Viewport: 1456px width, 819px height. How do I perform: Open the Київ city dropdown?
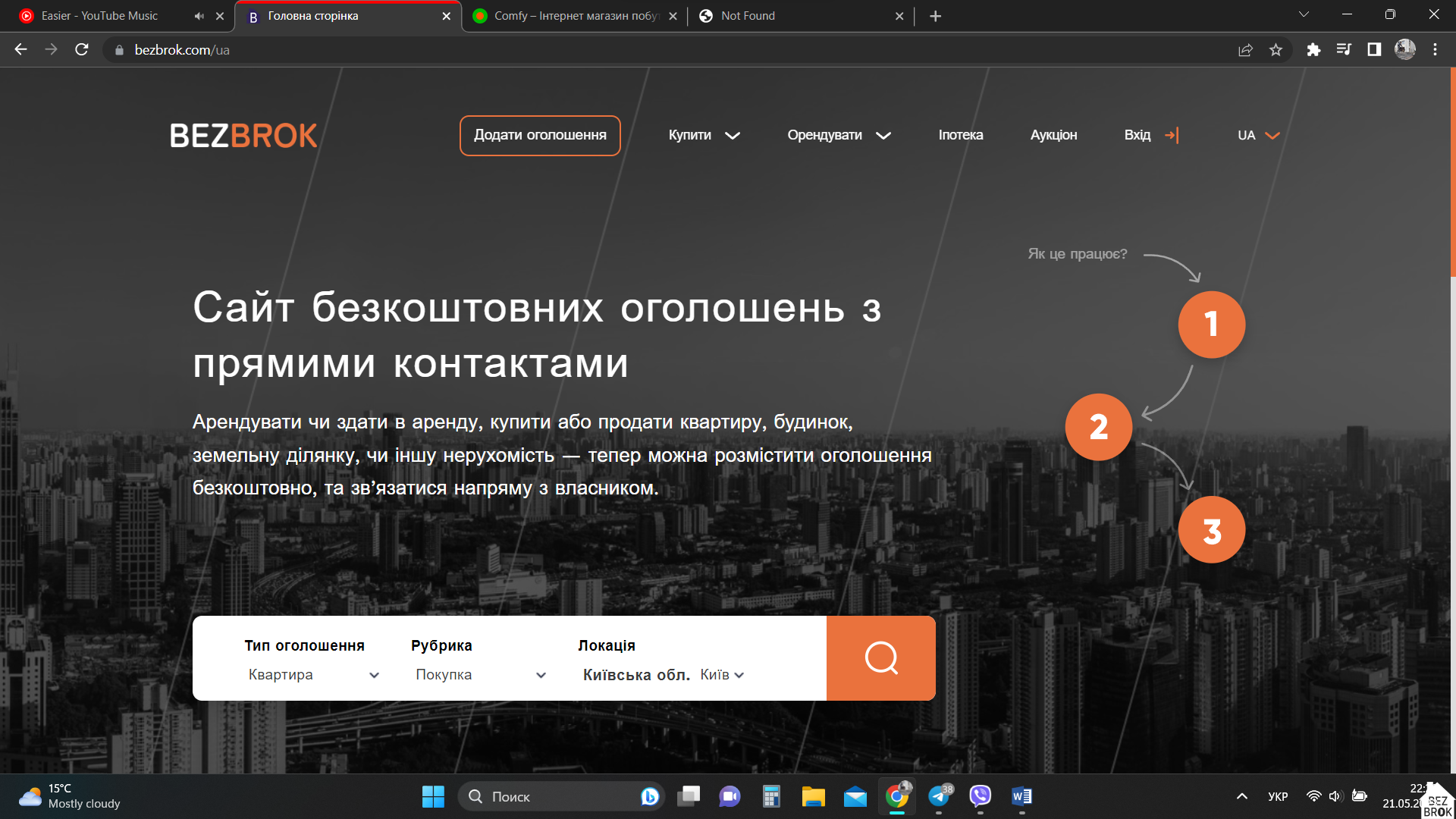click(x=722, y=675)
